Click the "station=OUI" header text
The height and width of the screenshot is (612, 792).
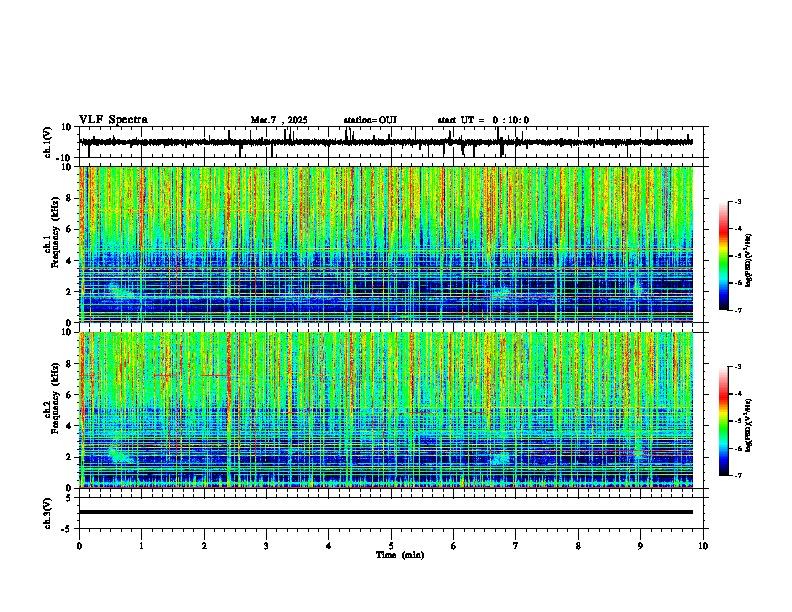370,120
